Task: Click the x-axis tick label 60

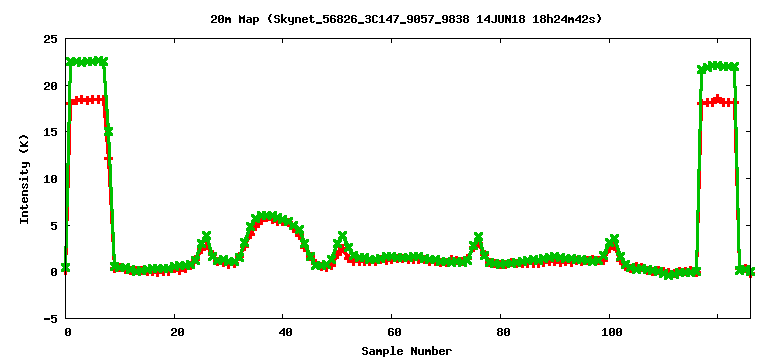Action: [394, 332]
